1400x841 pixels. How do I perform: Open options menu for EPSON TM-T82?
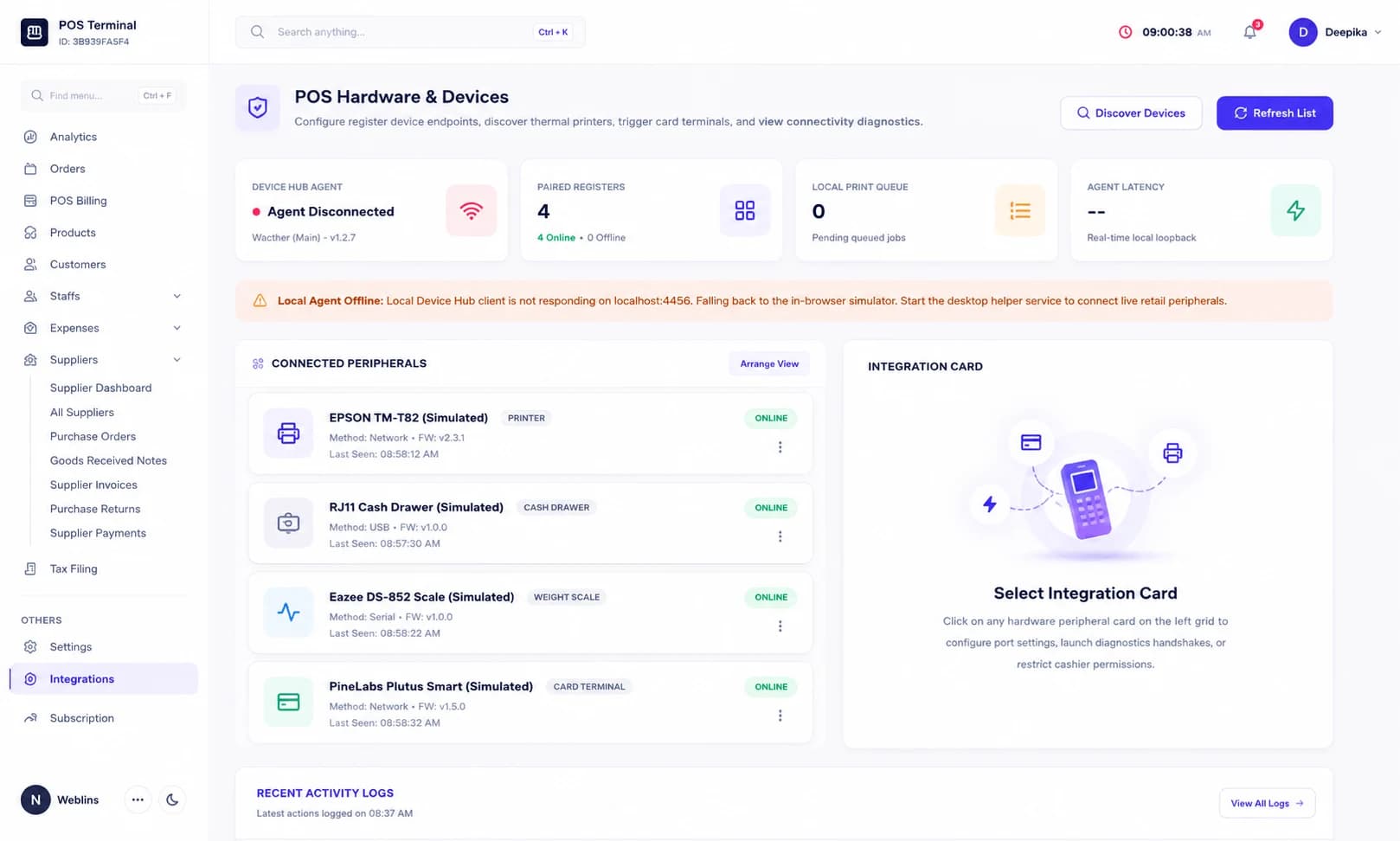click(x=780, y=447)
